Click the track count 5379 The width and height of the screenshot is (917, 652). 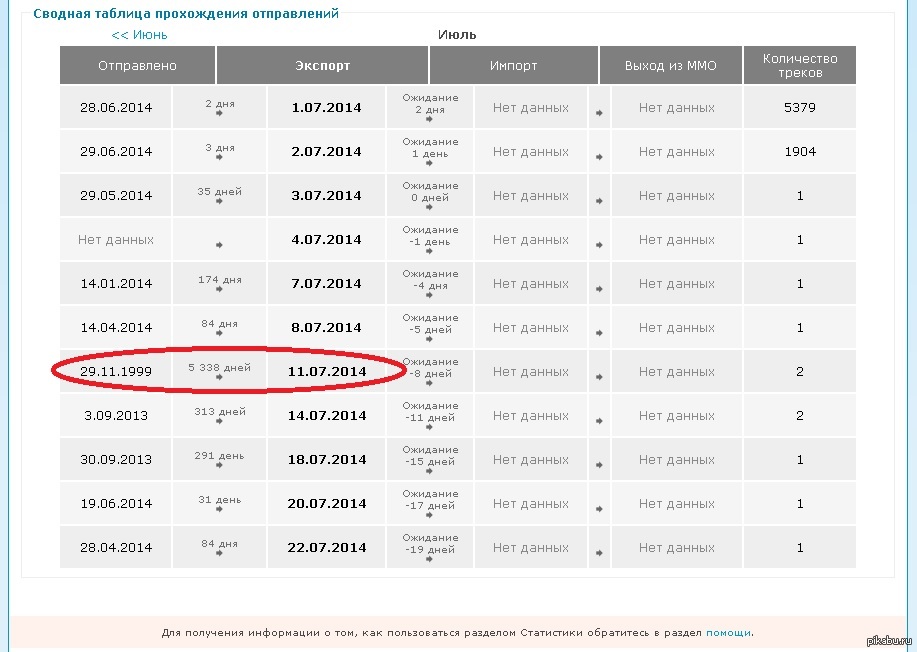pyautogui.click(x=799, y=108)
